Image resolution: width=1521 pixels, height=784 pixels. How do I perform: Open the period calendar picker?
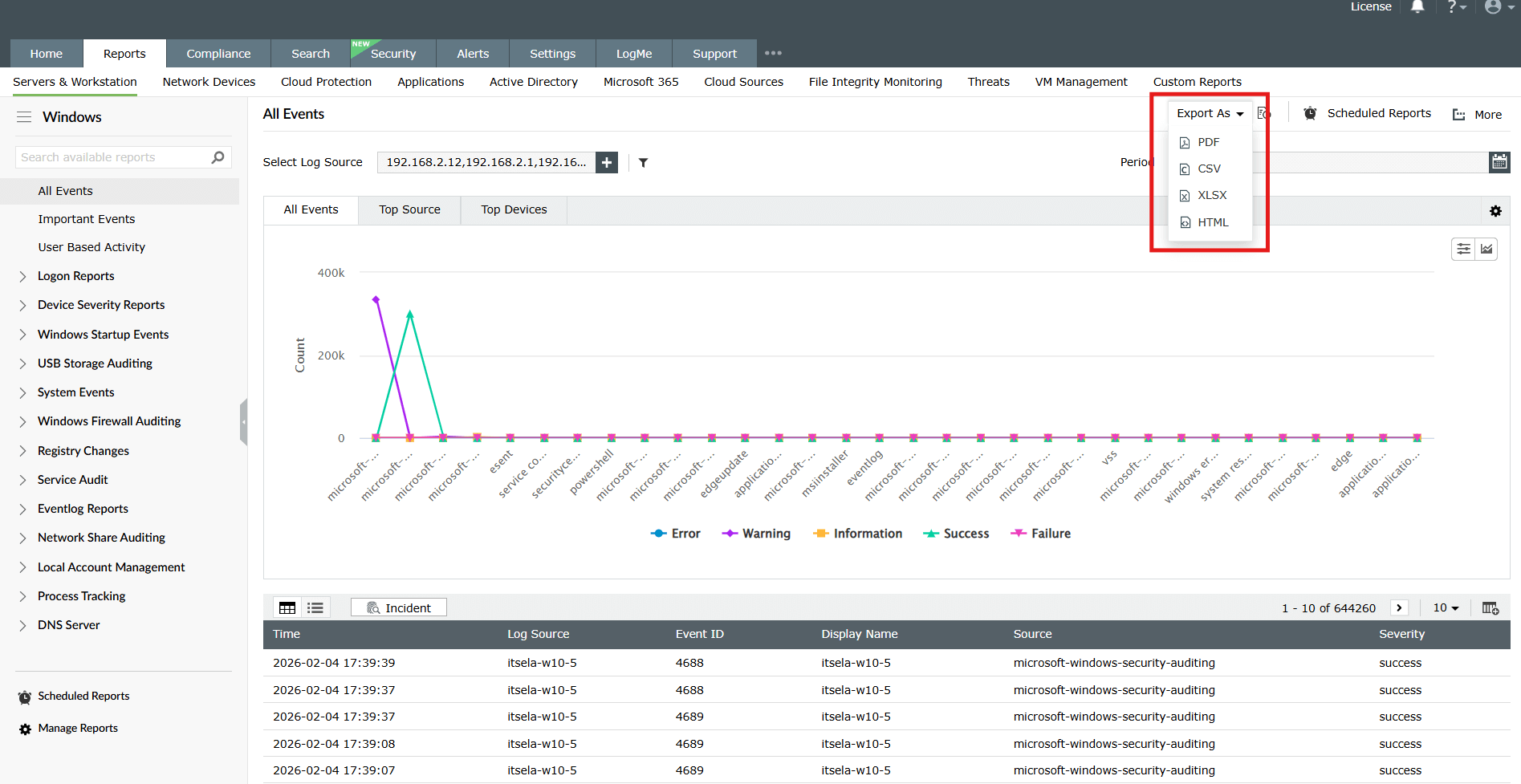(1499, 162)
